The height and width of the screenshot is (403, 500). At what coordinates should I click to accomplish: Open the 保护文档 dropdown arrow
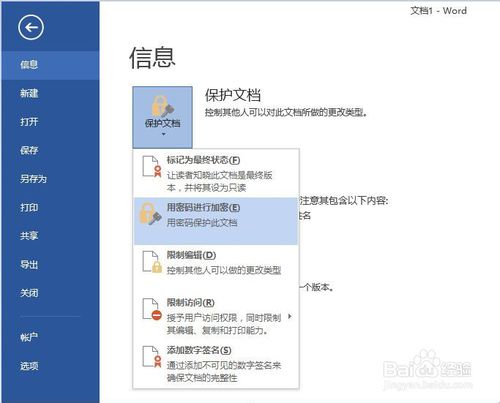pyautogui.click(x=163, y=134)
